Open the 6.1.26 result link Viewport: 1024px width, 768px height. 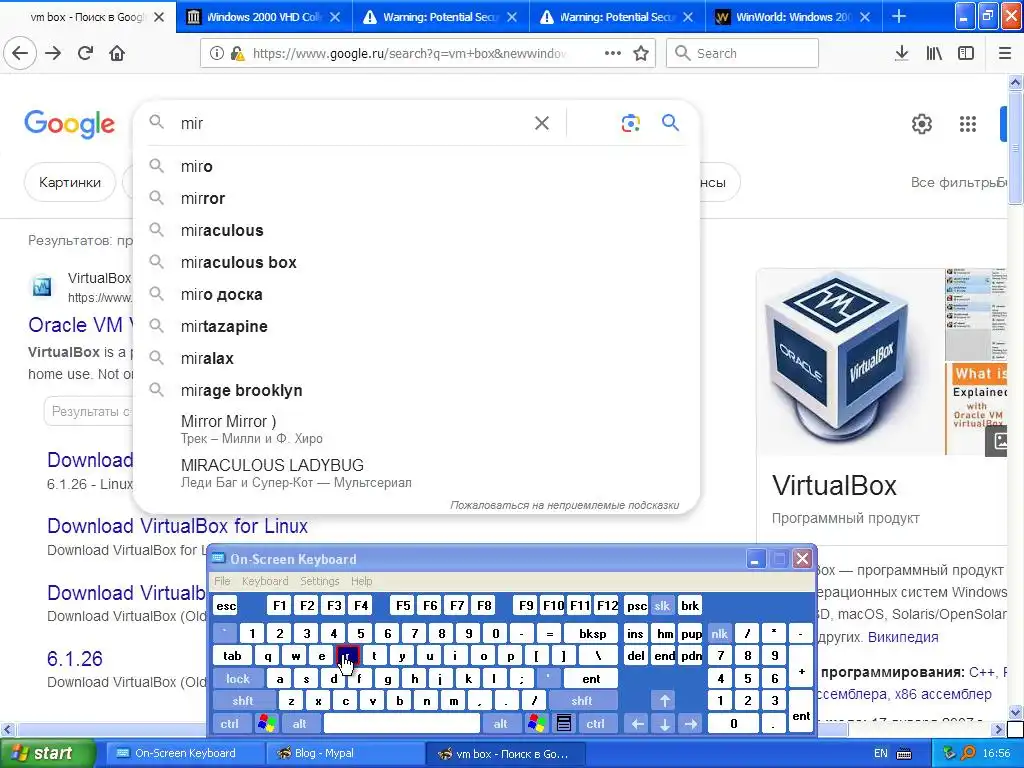(74, 658)
